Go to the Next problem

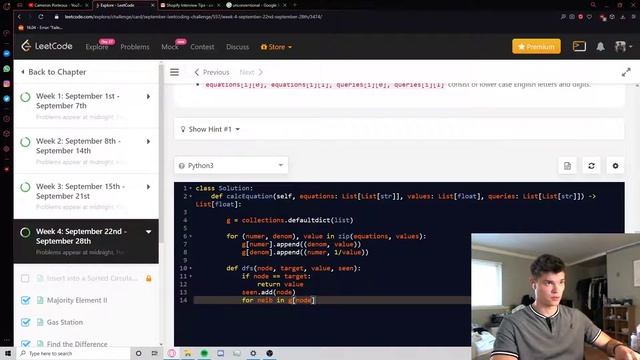tap(251, 72)
